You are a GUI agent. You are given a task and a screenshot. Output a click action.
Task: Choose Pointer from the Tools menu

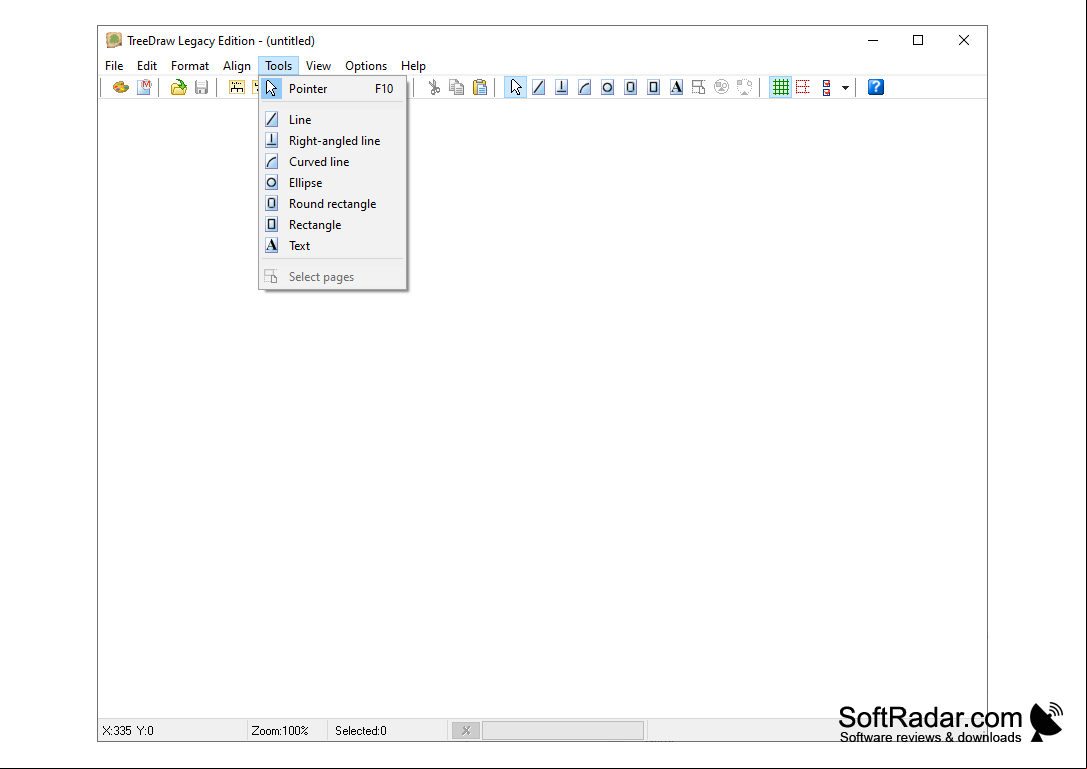click(x=332, y=89)
